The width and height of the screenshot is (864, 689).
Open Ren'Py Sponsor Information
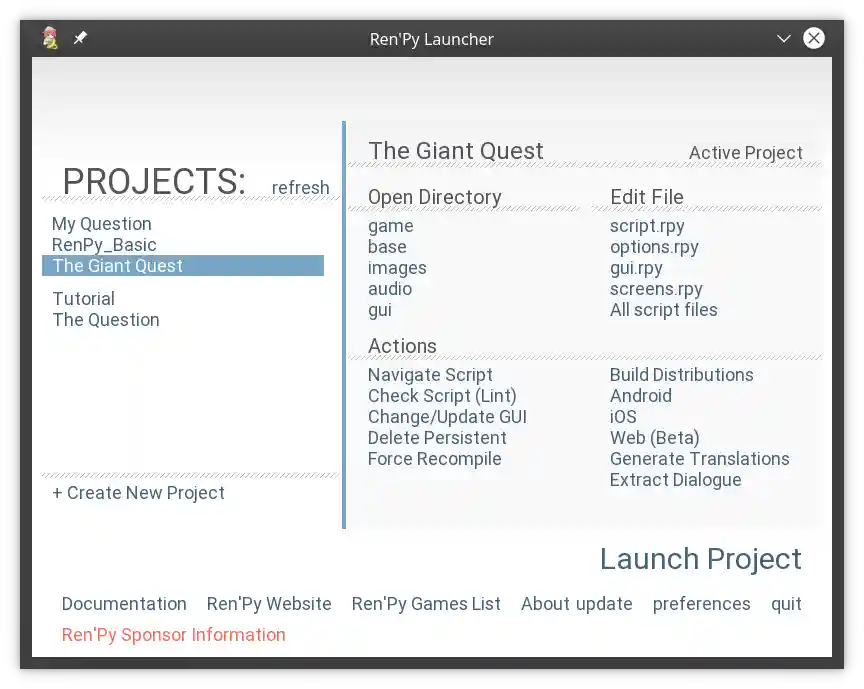pyautogui.click(x=173, y=634)
